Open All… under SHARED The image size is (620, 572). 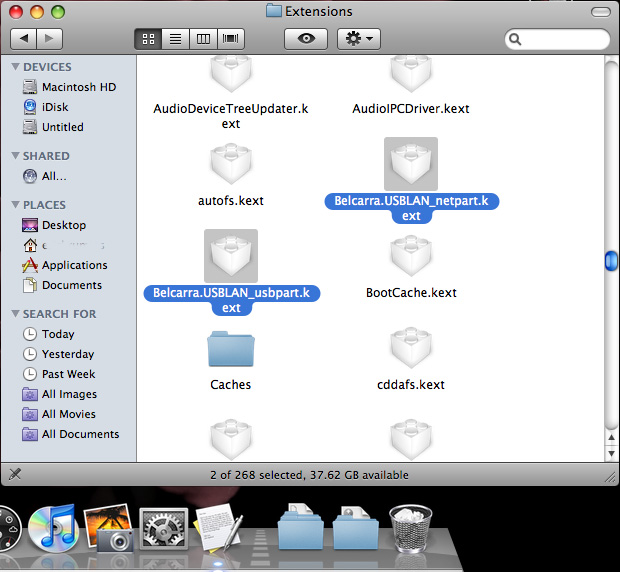coord(45,176)
